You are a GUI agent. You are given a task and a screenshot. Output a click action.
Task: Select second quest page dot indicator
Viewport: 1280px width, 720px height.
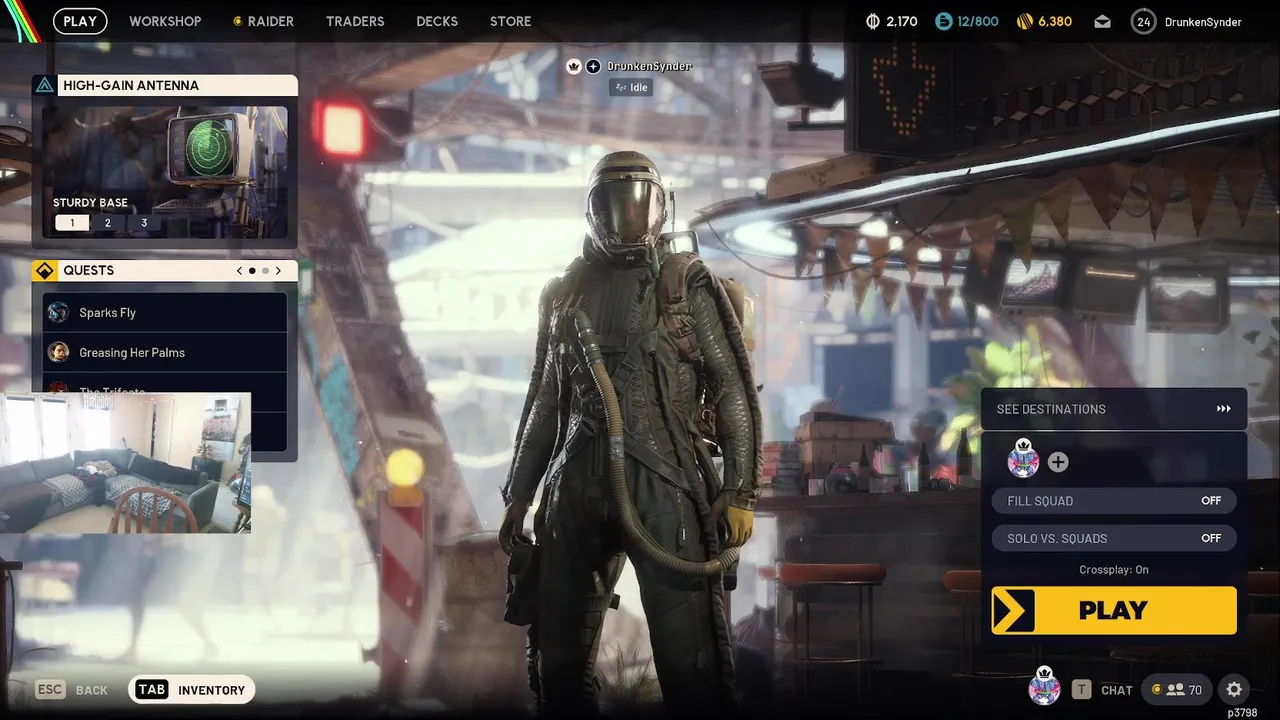point(265,271)
